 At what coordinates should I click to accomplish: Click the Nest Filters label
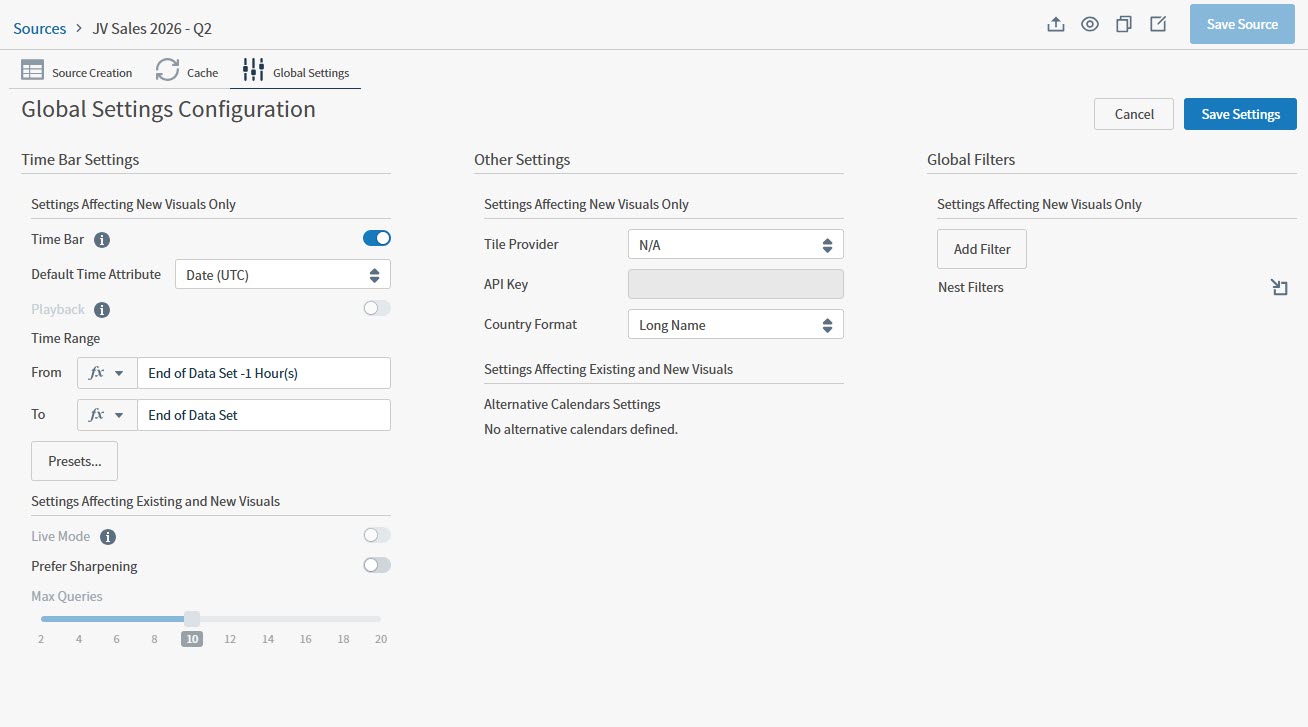coord(971,287)
